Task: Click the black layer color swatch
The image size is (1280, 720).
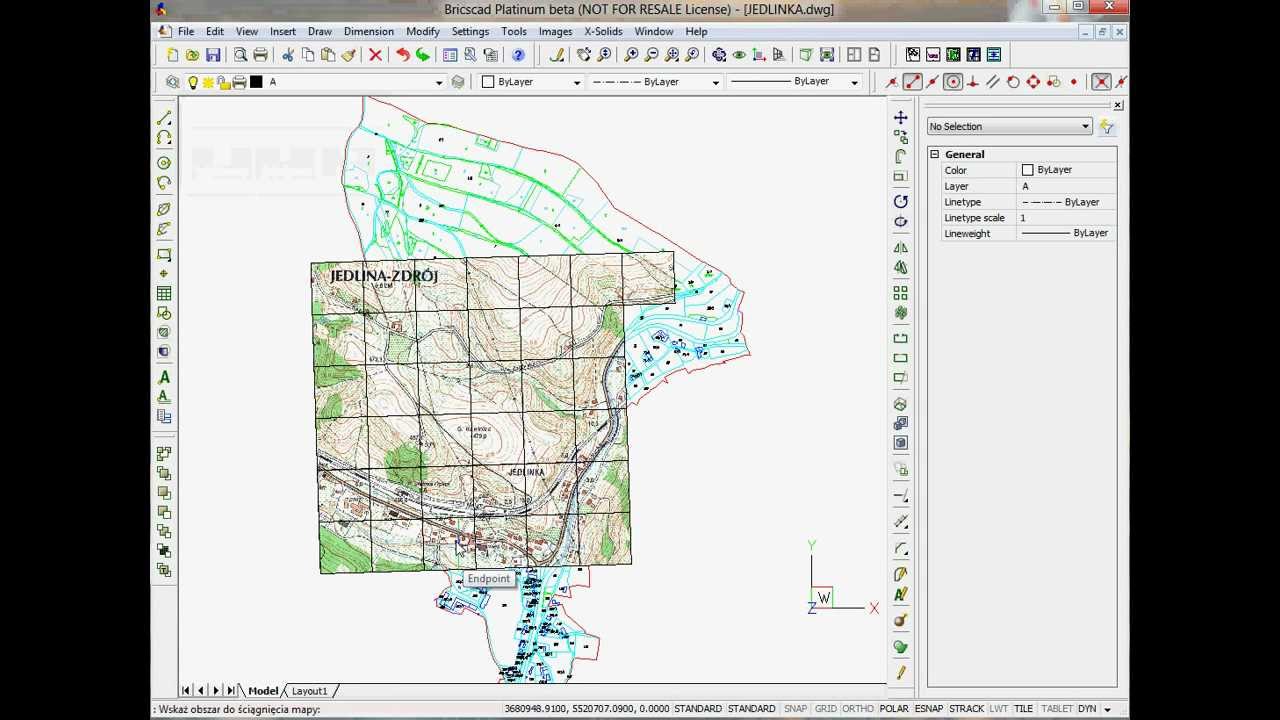Action: tap(256, 82)
